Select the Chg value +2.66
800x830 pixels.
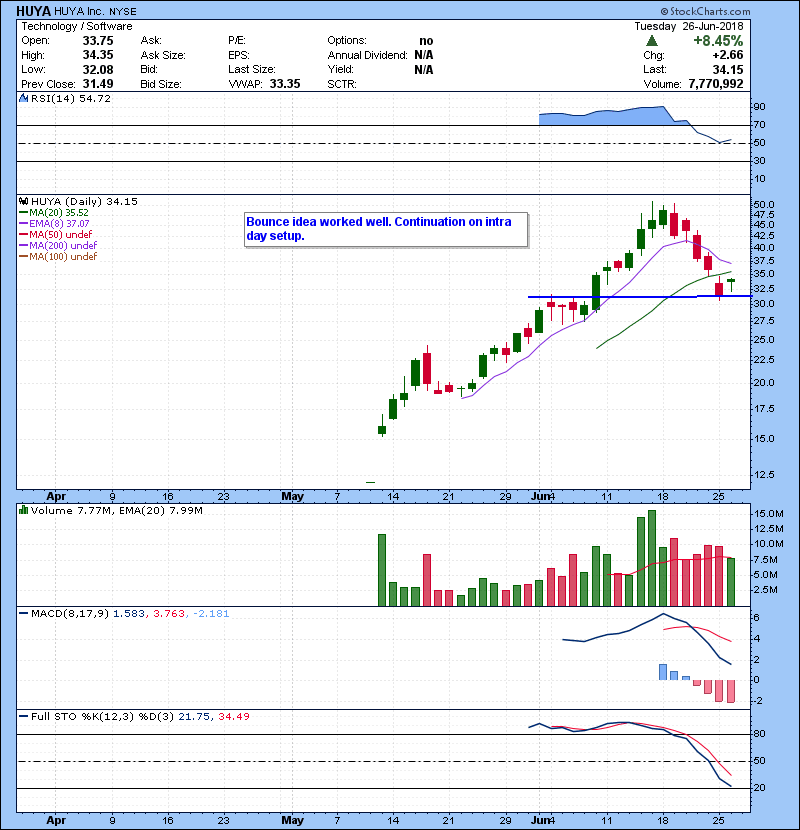point(727,55)
